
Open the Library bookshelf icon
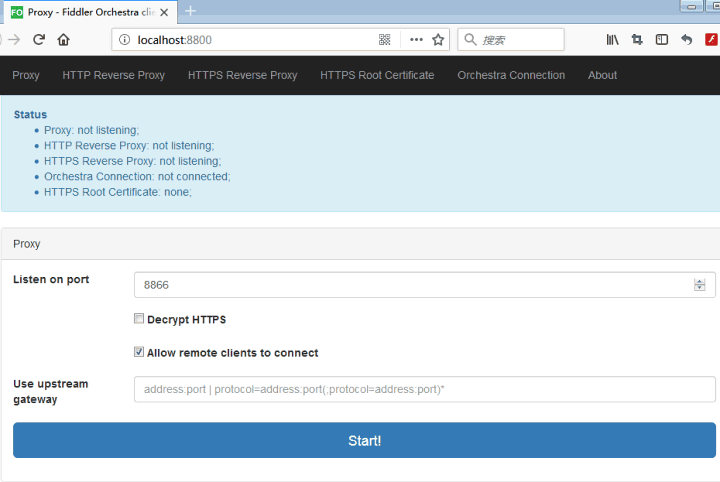pyautogui.click(x=612, y=39)
